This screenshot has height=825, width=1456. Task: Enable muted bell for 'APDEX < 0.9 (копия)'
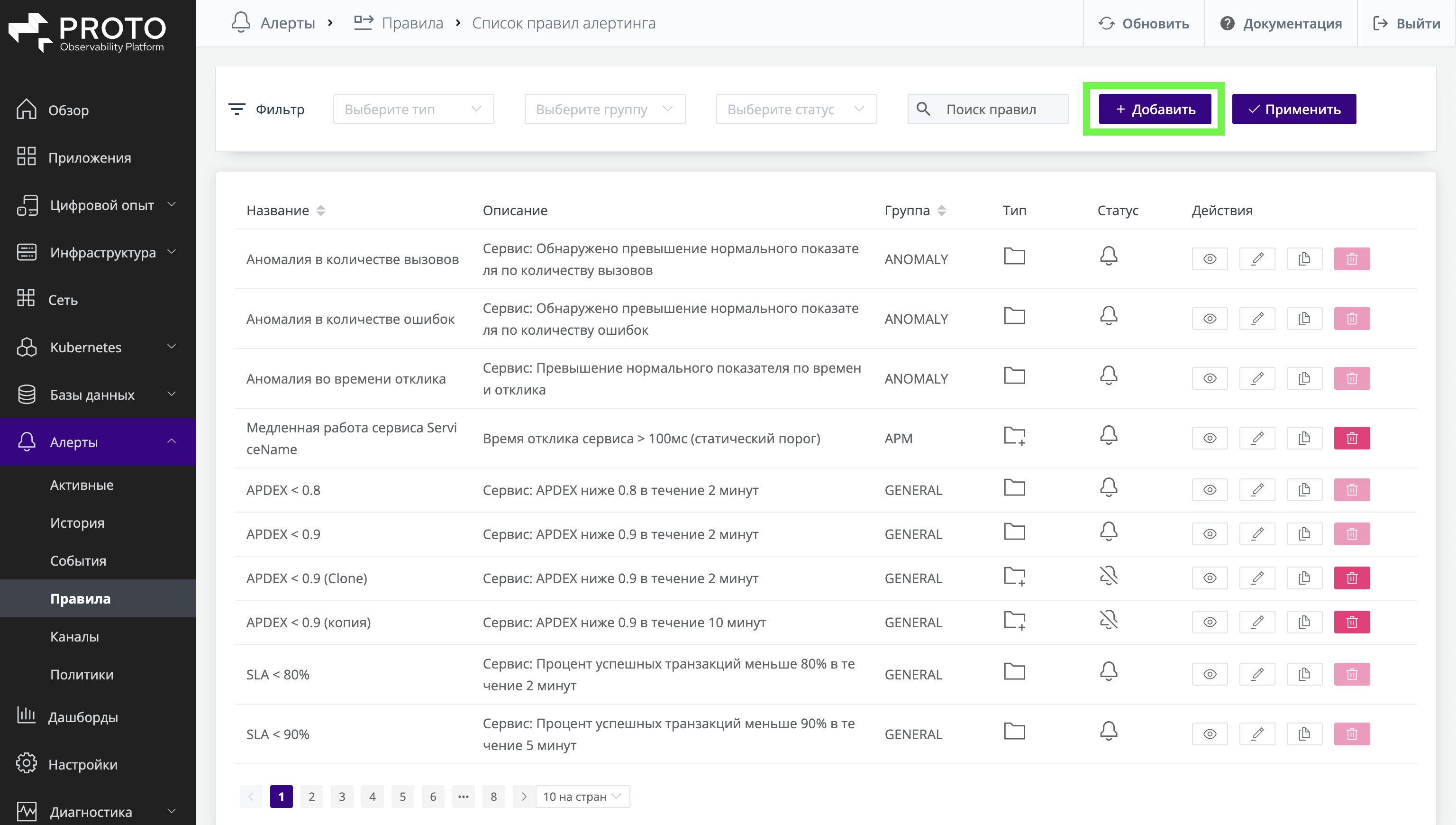[x=1108, y=620]
